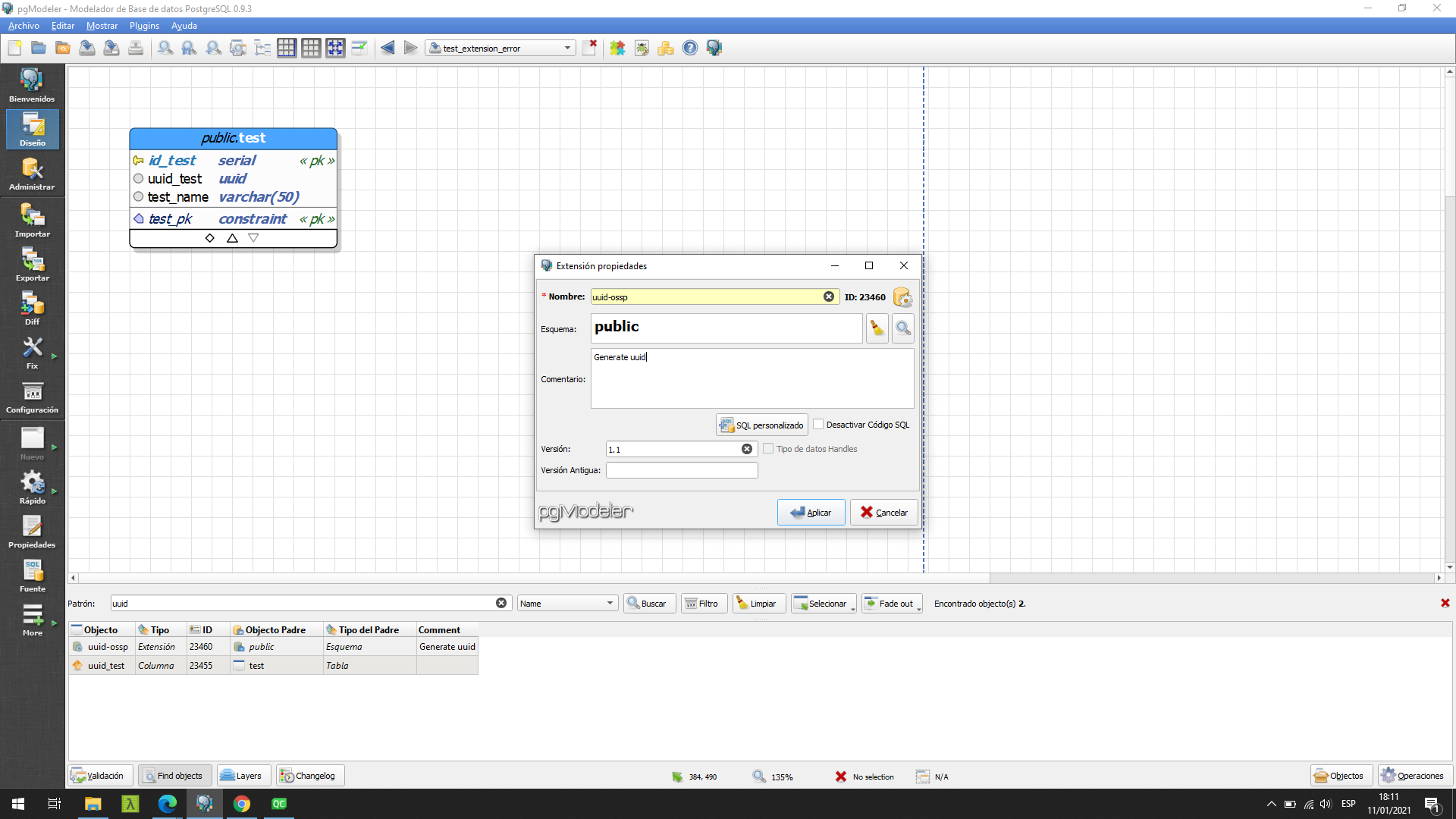
Task: Click the edit permissions icon next to ID 23460
Action: click(902, 297)
